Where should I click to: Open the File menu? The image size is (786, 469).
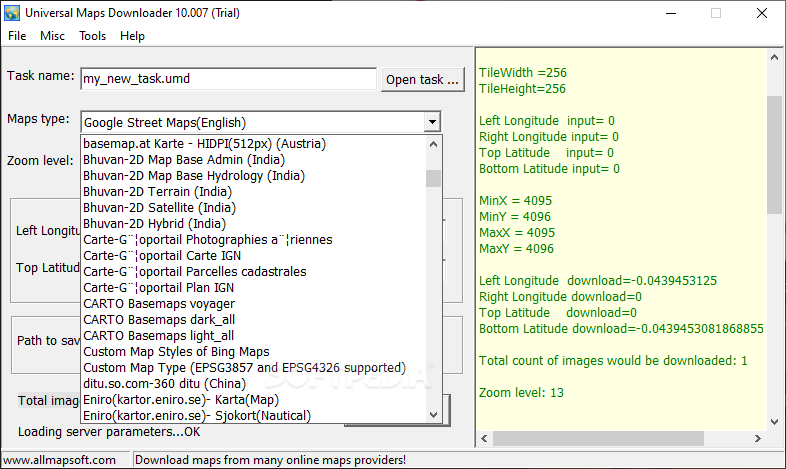17,36
